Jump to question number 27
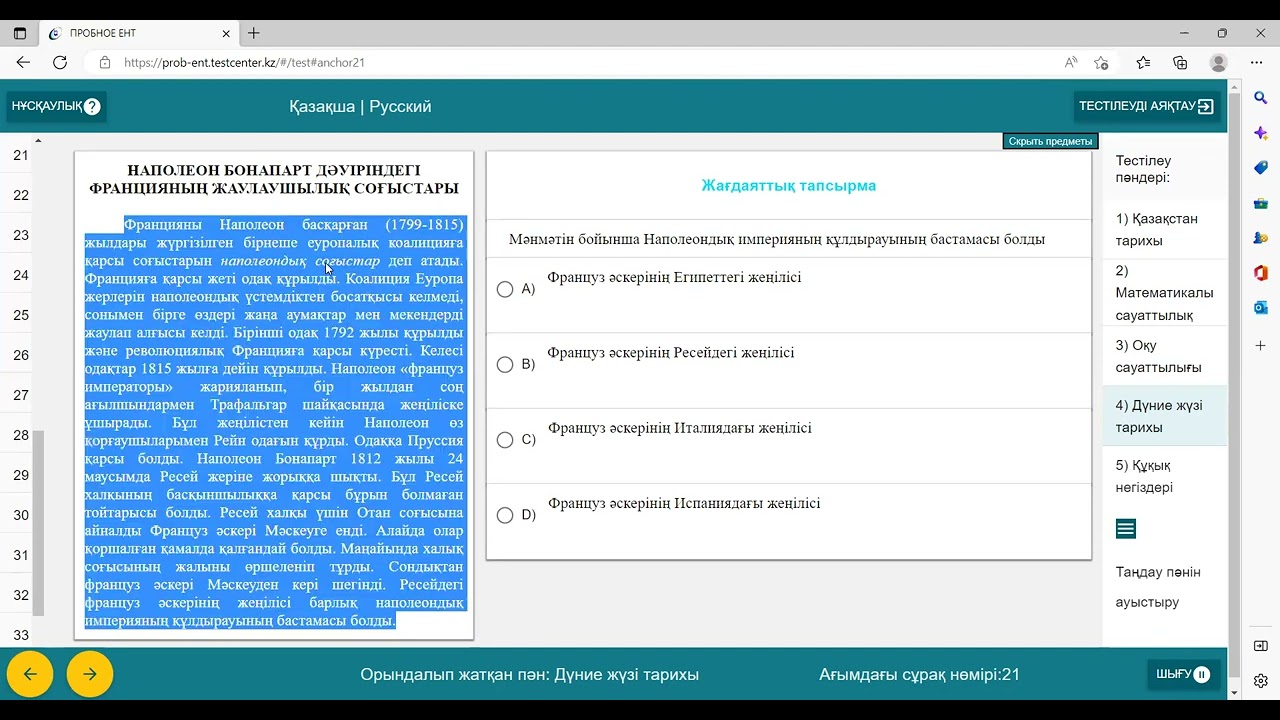1280x720 pixels. pos(21,395)
